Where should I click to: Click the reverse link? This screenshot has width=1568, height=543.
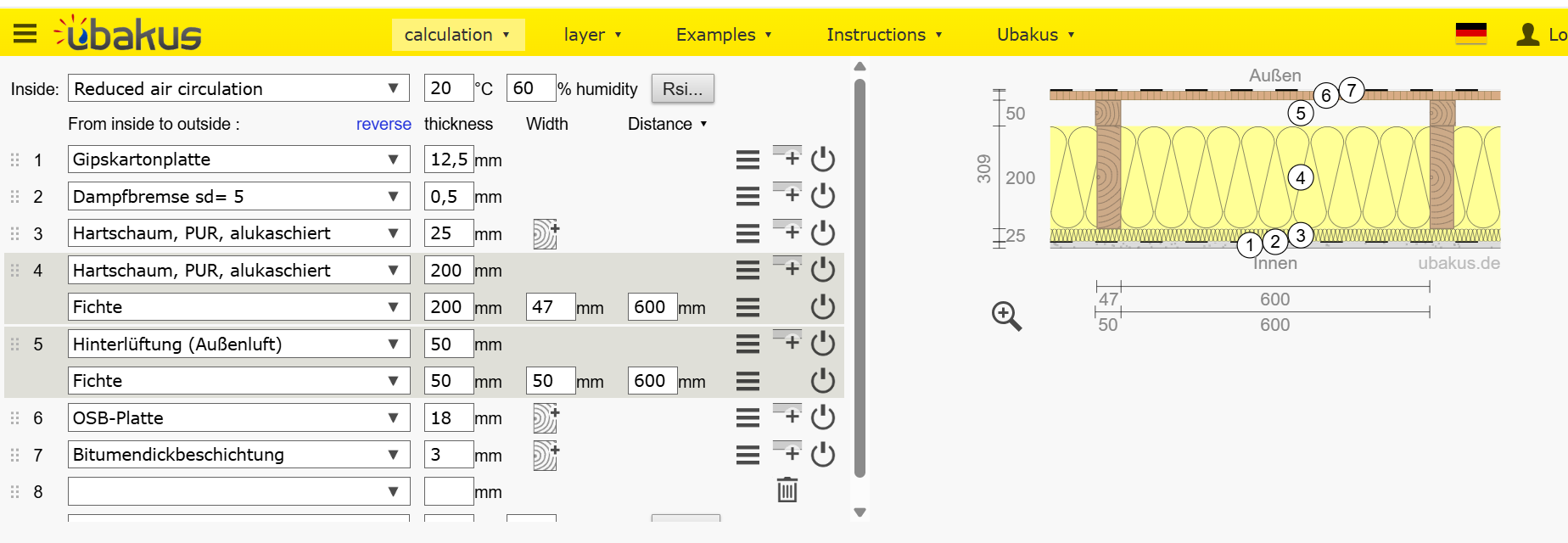tap(384, 124)
